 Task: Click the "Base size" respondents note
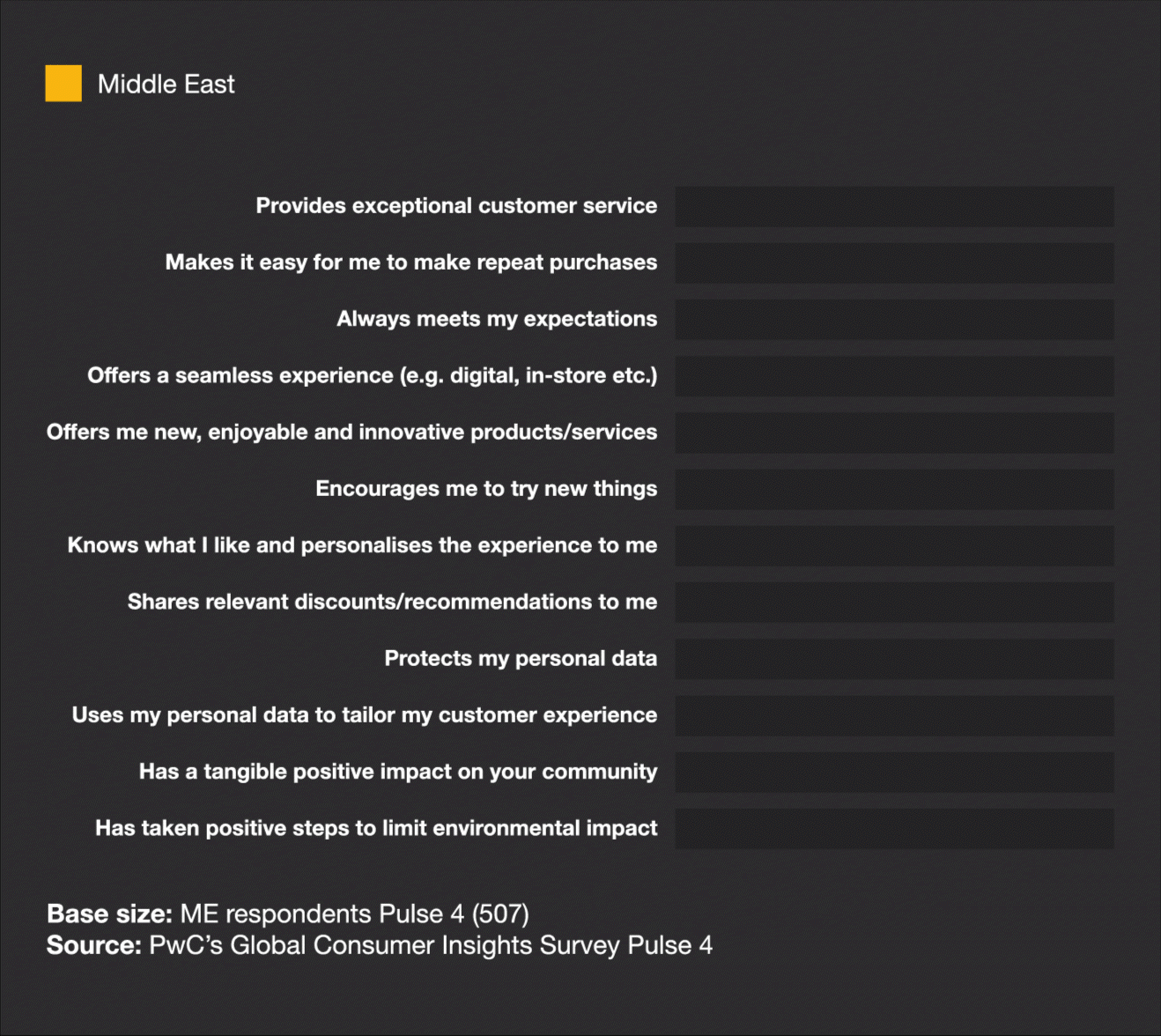pyautogui.click(x=288, y=914)
